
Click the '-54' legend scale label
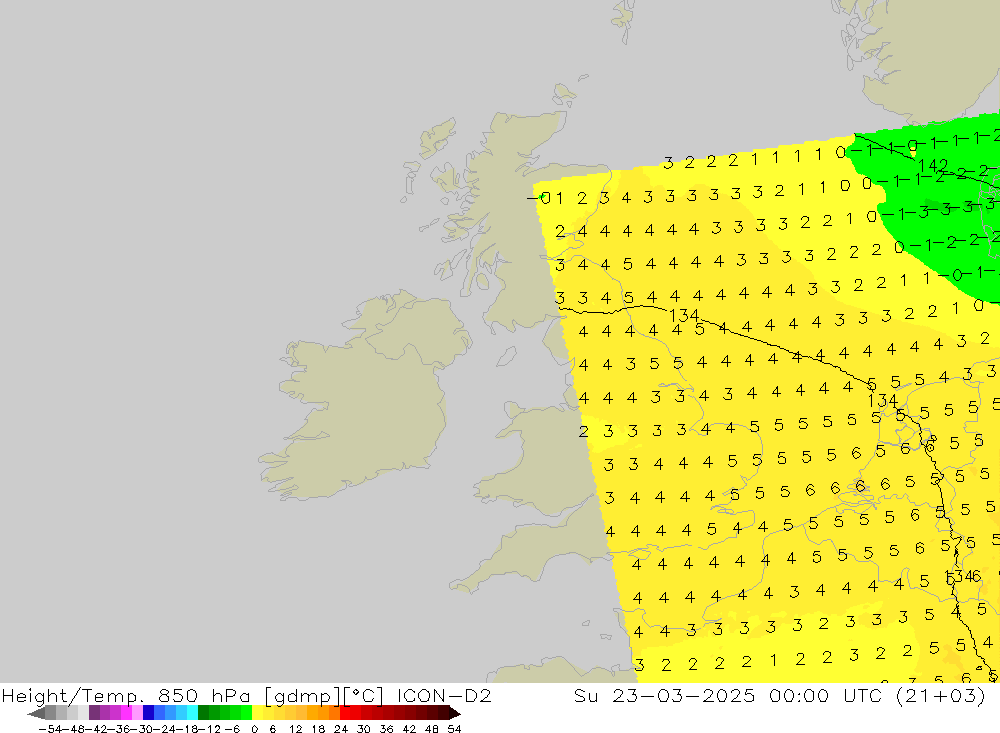49,729
